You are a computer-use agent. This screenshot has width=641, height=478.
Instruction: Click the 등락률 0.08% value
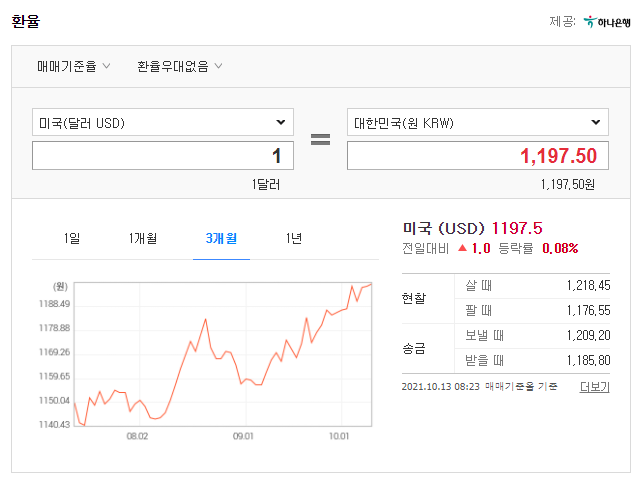pyautogui.click(x=560, y=248)
